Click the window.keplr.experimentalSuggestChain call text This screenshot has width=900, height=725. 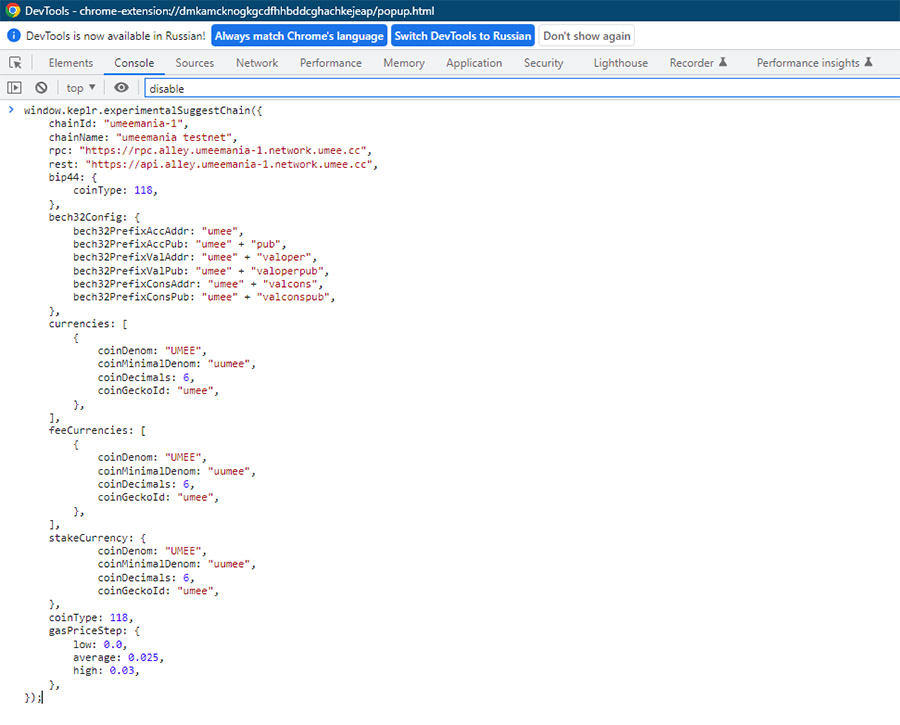click(137, 110)
